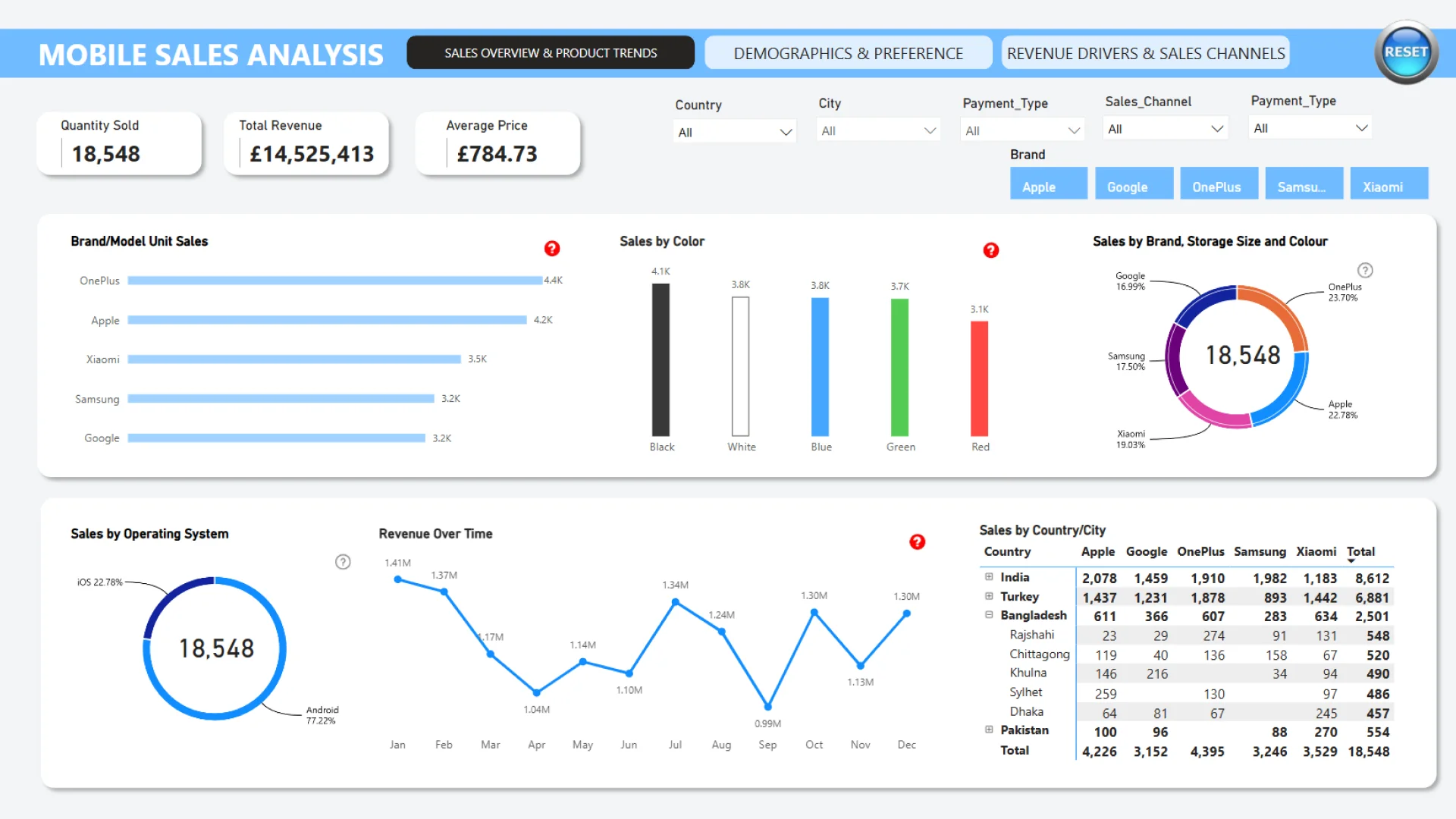1456x819 pixels.
Task: Click Total column sort arrow in table
Action: click(1351, 561)
